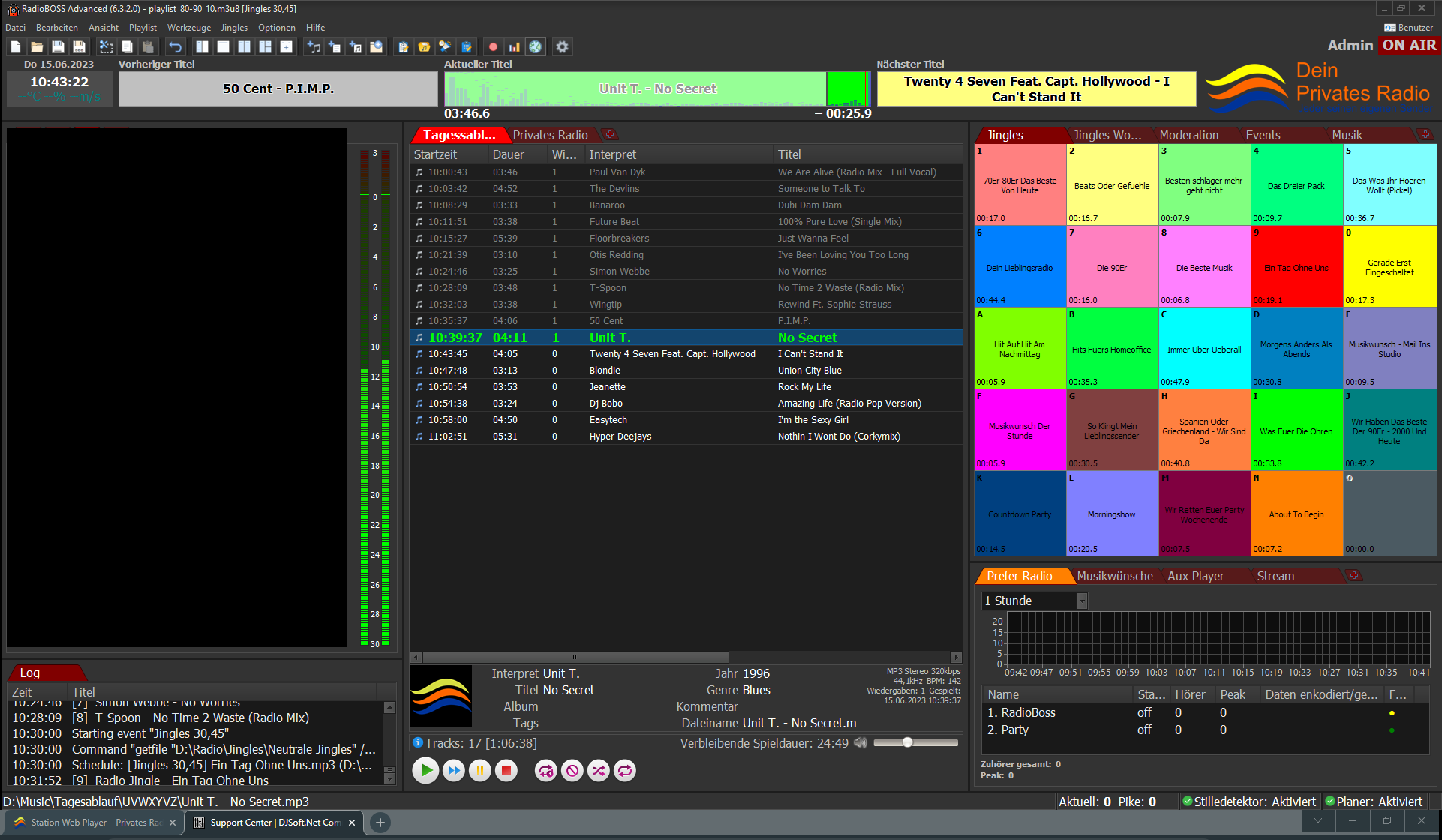Click the playlist horizontal scrollbar

point(576,657)
